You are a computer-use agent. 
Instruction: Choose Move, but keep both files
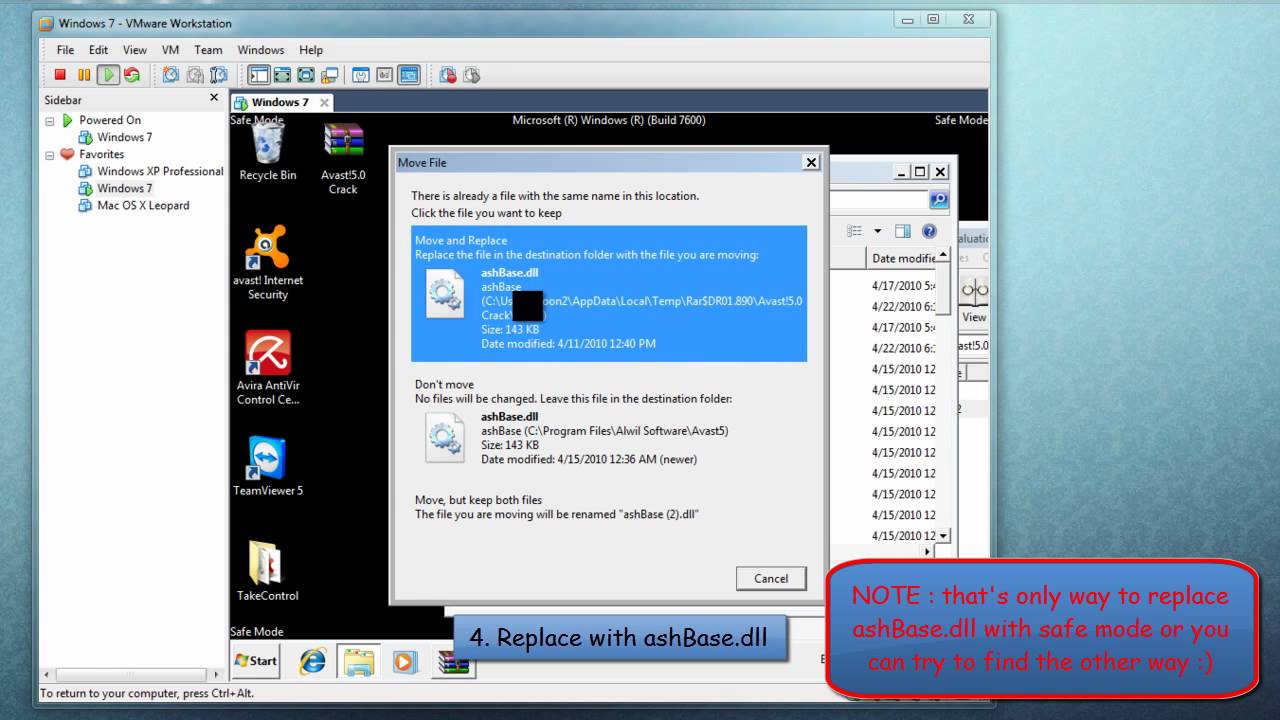click(x=609, y=507)
